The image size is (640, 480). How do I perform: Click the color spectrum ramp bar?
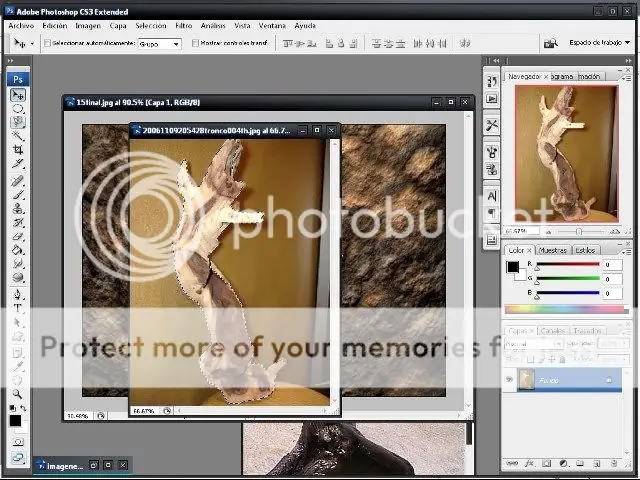(x=566, y=309)
